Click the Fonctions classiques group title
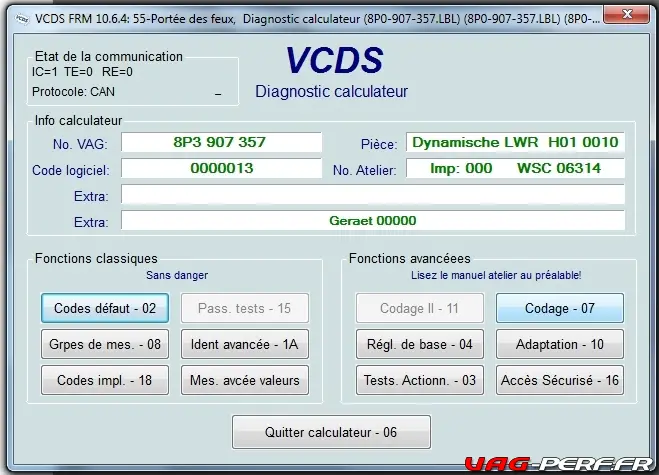659x475 pixels. coord(96,258)
